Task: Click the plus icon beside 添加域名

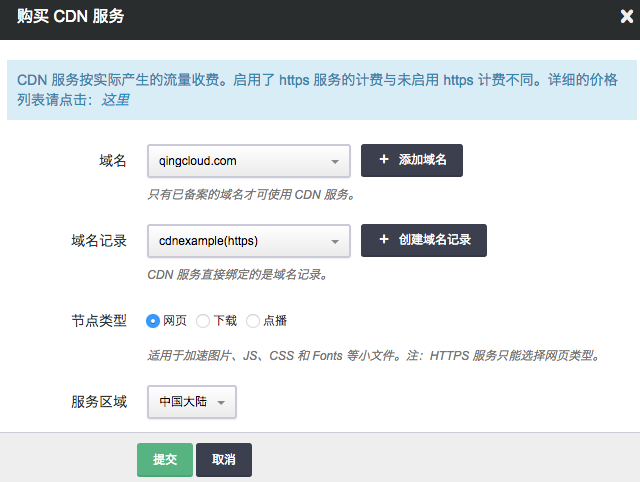Action: click(383, 160)
